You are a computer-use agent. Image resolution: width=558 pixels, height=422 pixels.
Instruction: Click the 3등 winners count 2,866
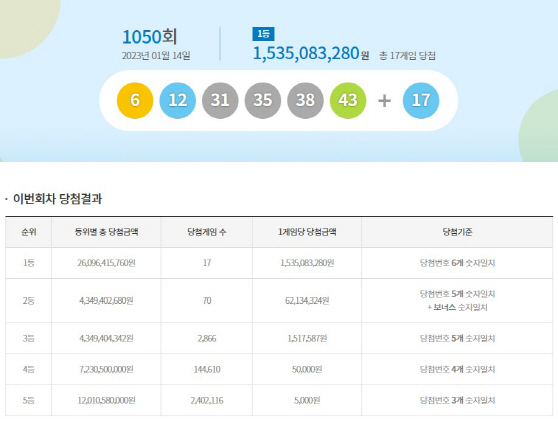[207, 338]
